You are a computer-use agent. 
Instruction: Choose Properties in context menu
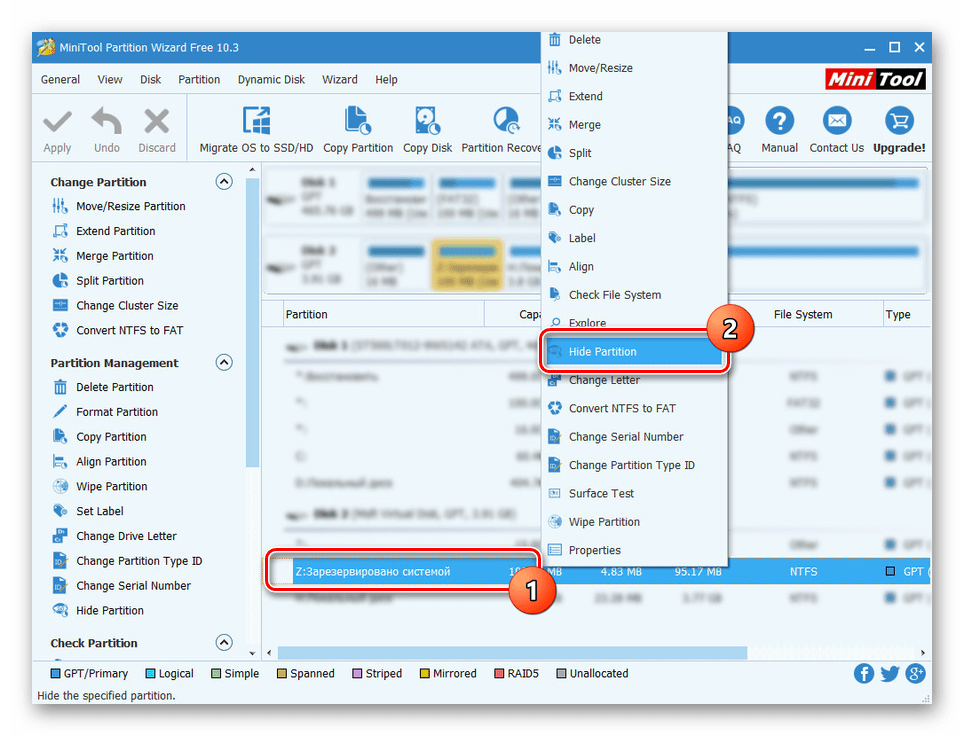click(634, 550)
